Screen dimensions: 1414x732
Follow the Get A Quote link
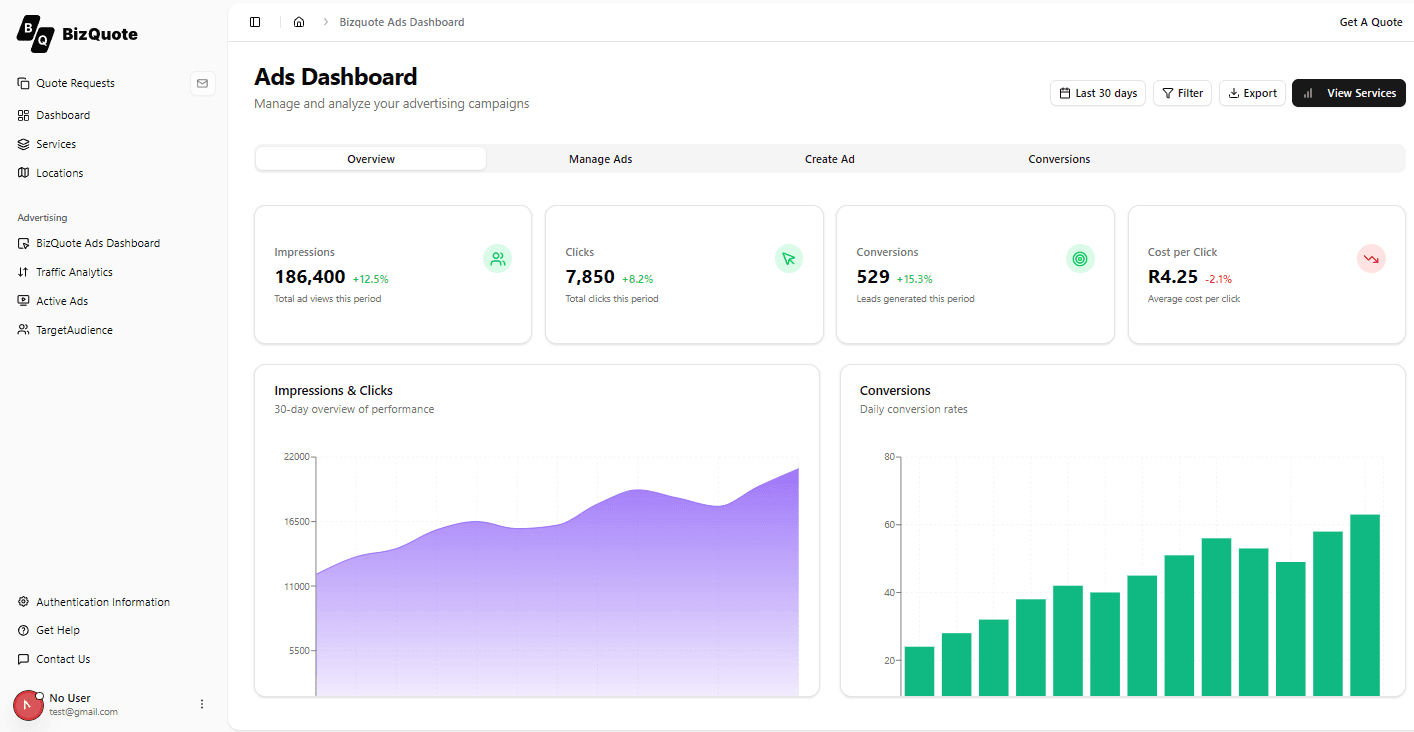point(1370,22)
